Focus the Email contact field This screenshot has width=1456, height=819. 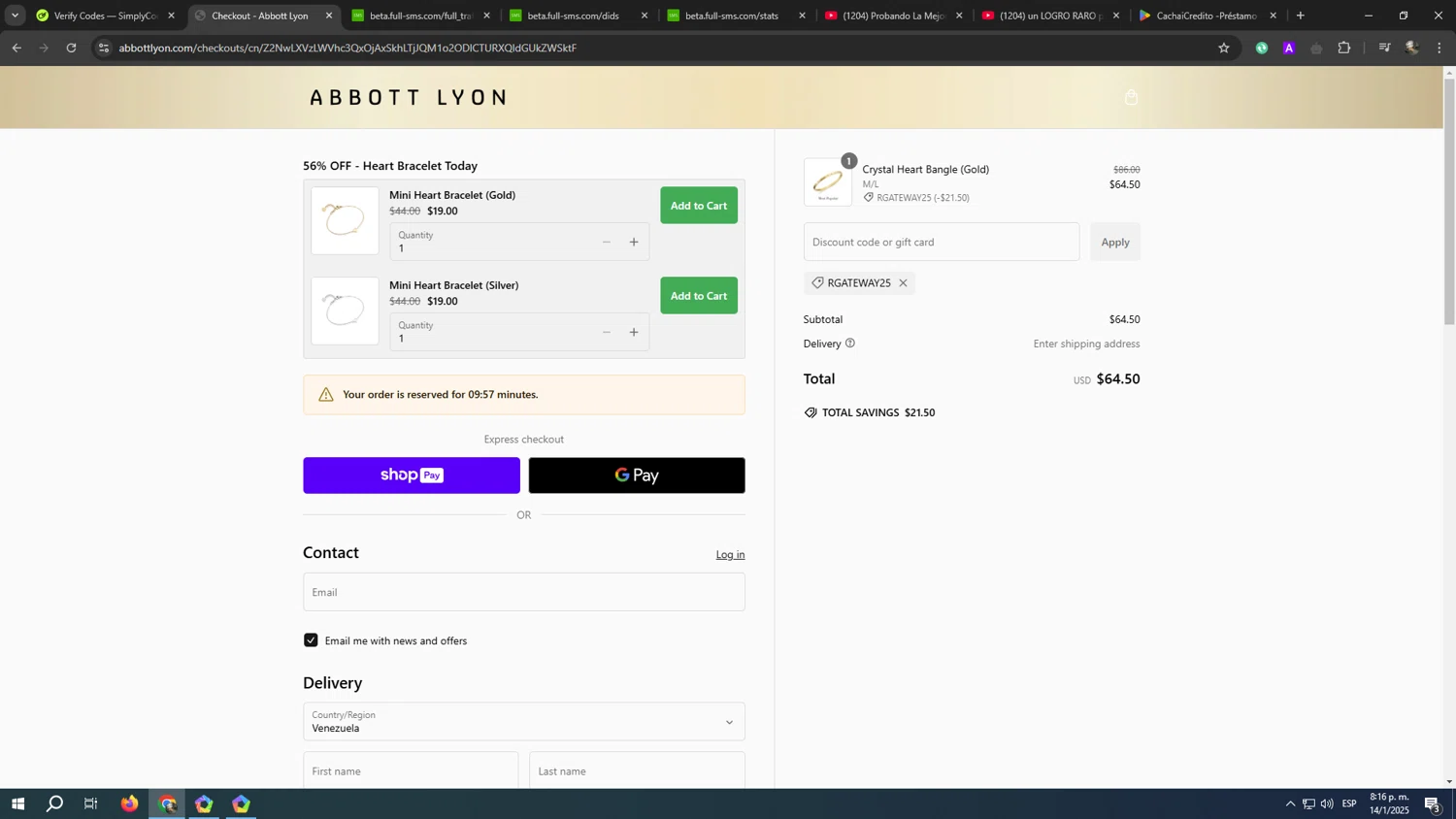[x=524, y=592]
